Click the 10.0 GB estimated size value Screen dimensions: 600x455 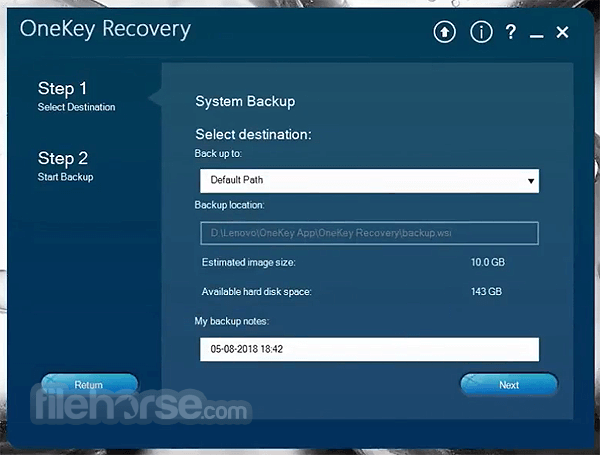(488, 263)
